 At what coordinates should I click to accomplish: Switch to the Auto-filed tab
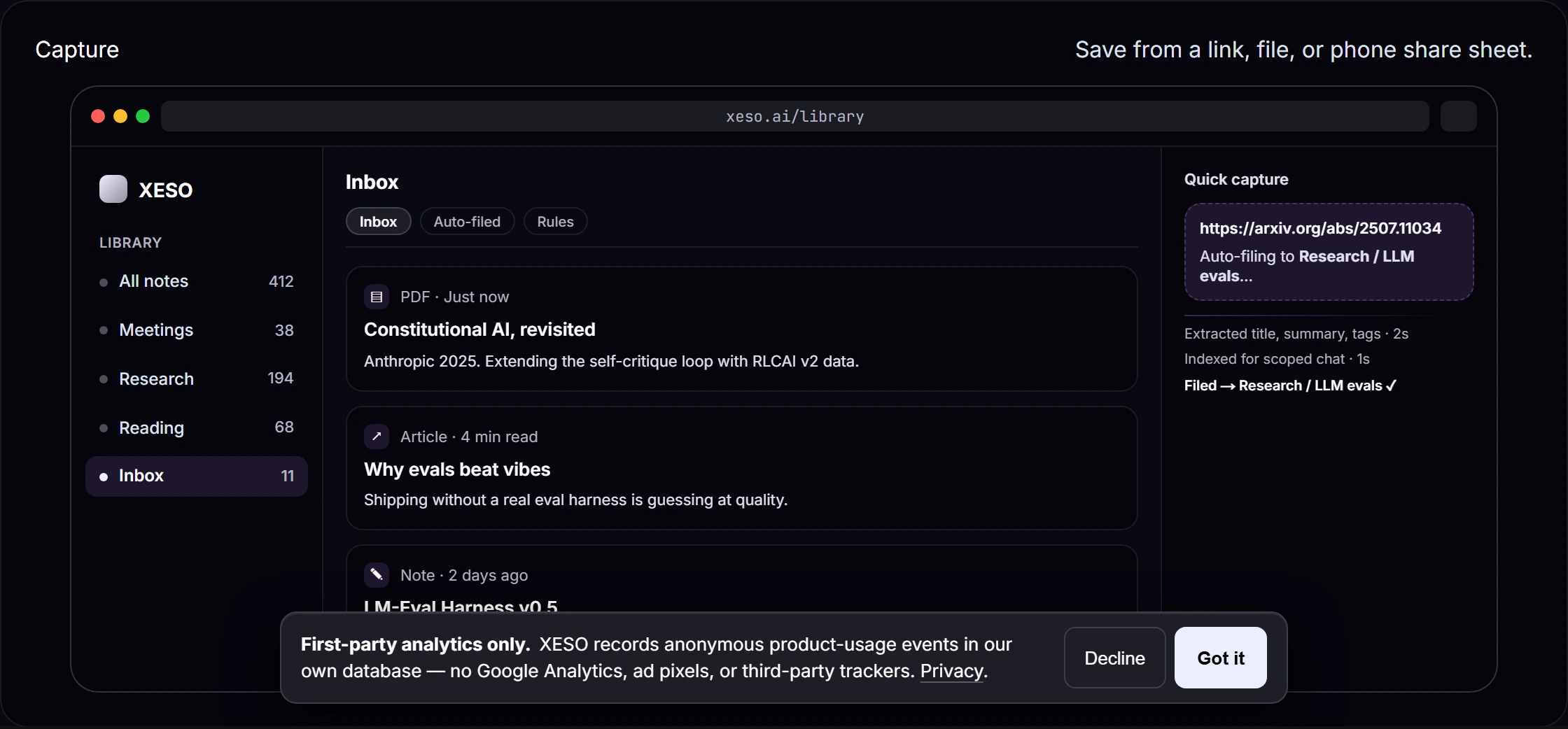[468, 222]
